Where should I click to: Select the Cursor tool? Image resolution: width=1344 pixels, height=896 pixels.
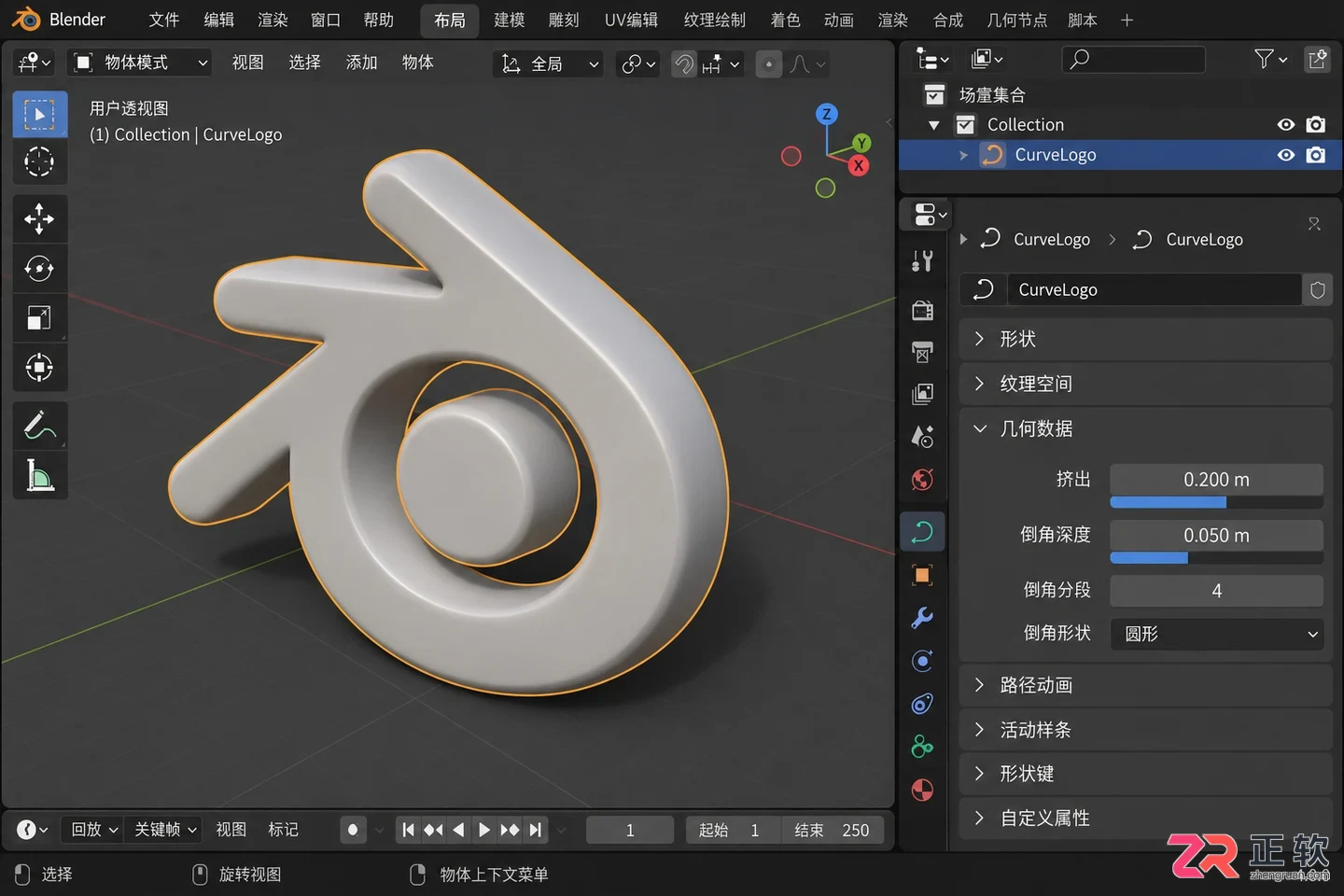(39, 161)
